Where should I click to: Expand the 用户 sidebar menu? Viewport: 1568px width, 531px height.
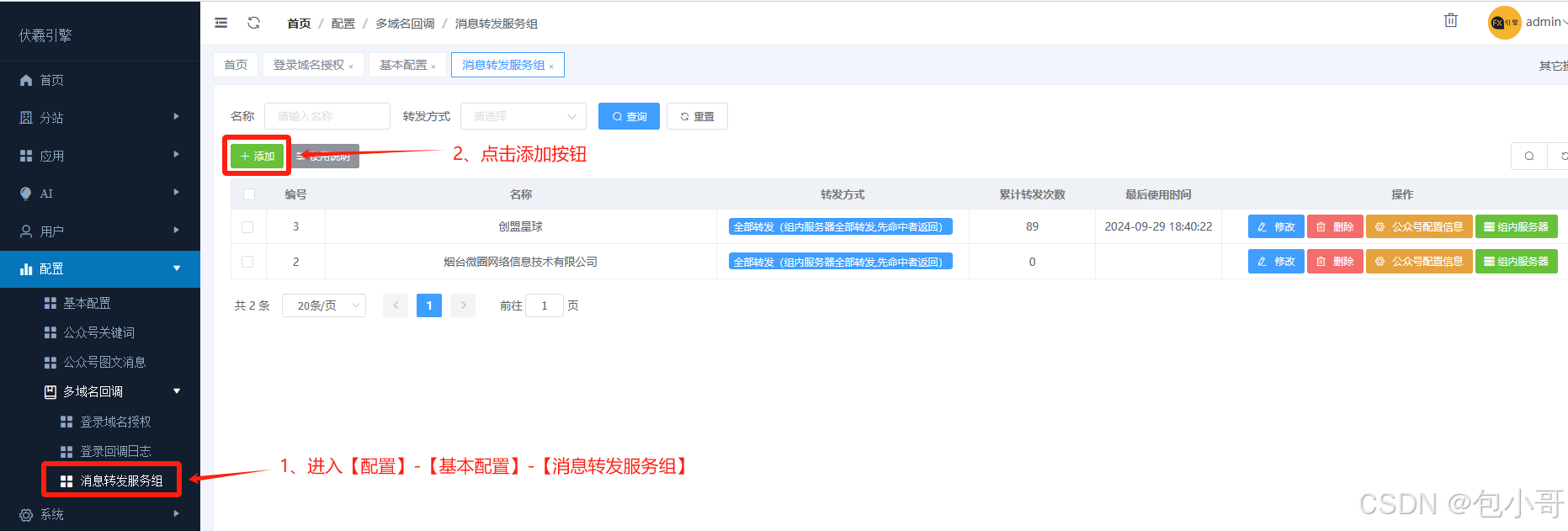[x=176, y=230]
